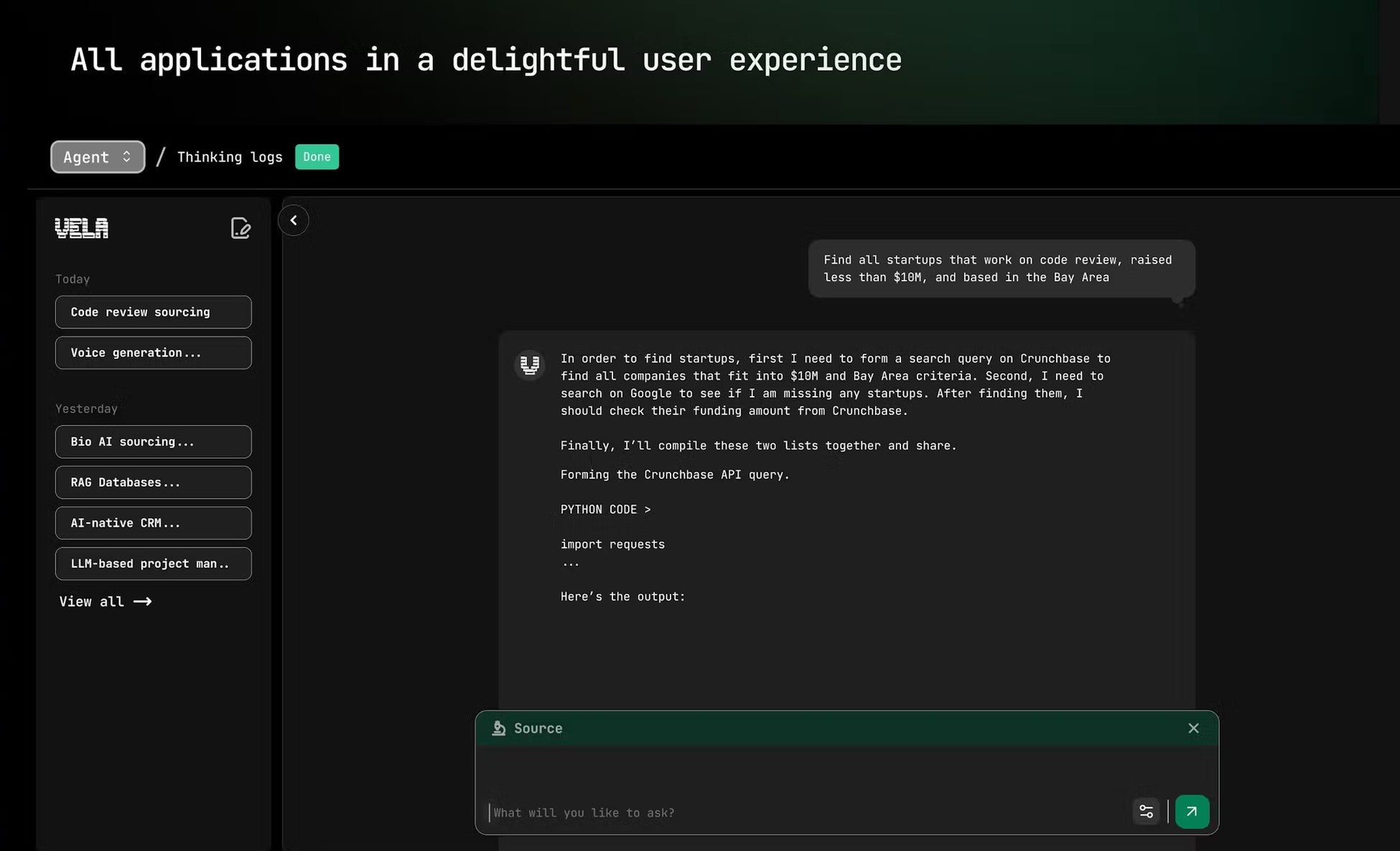
Task: Click the Source microscope icon
Action: click(x=498, y=728)
